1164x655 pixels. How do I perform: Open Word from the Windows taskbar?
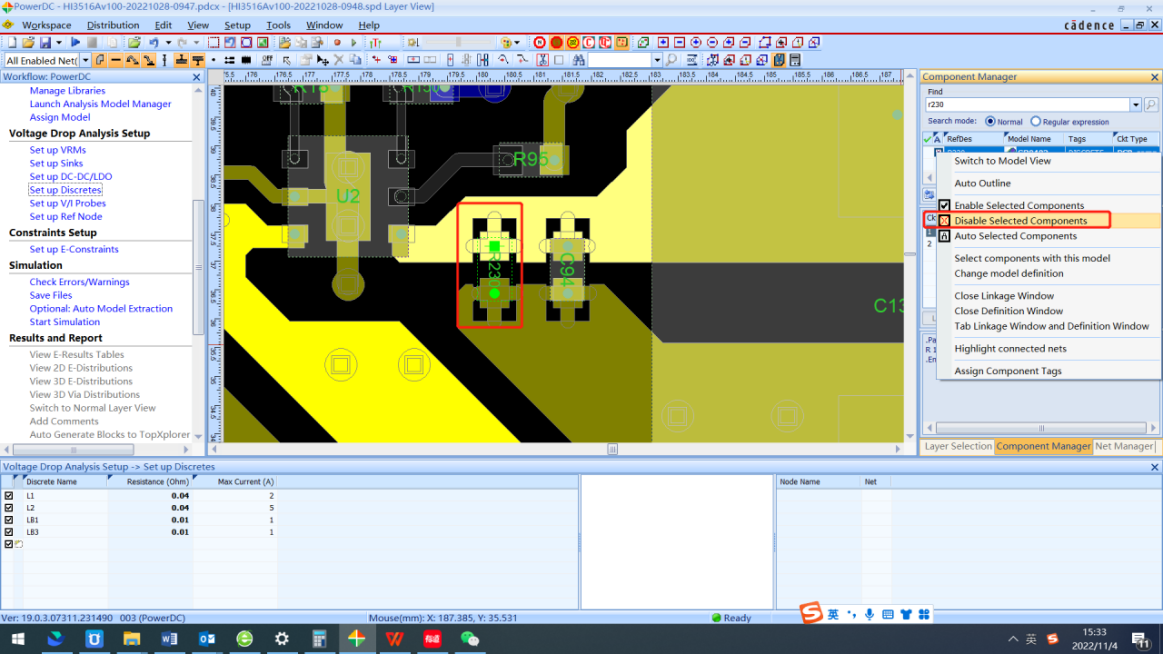[169, 639]
